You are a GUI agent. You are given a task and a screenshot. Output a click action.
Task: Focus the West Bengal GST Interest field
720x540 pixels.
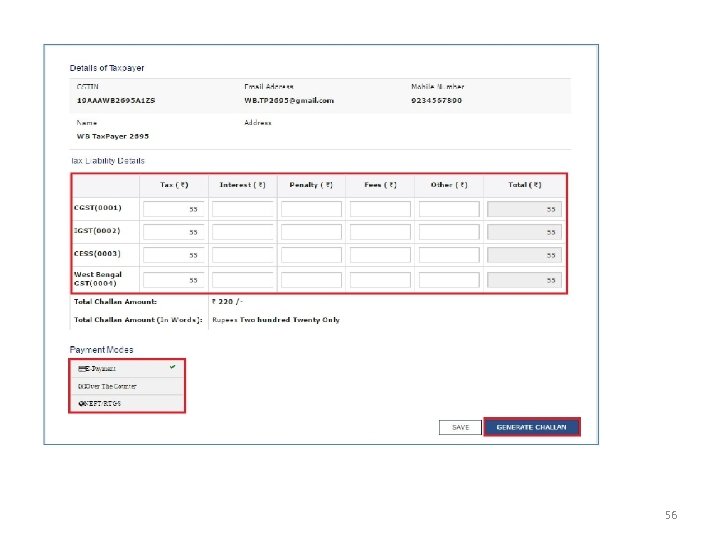click(x=242, y=280)
